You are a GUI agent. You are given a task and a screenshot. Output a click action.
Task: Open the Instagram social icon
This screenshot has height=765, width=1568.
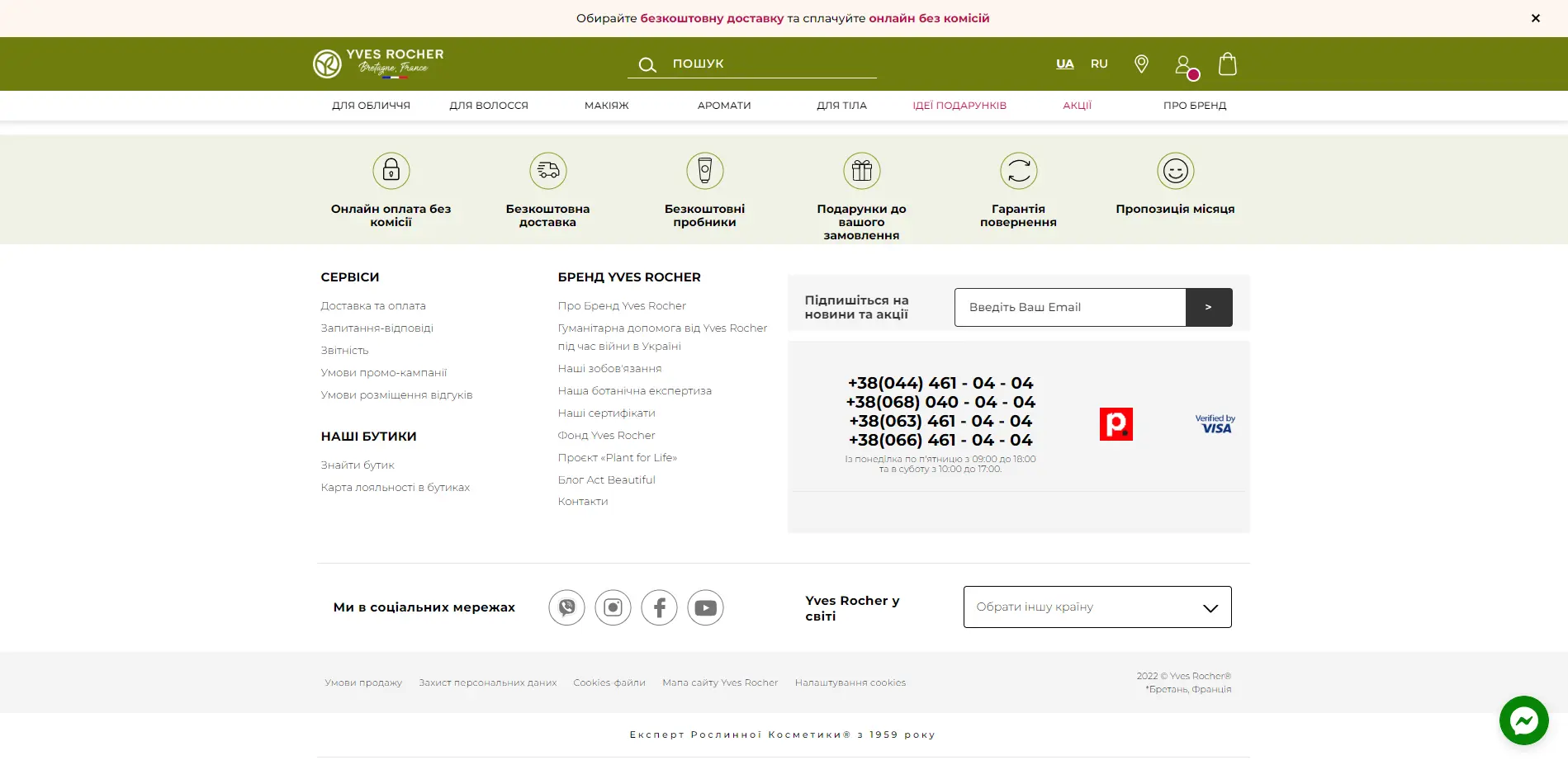pyautogui.click(x=613, y=607)
